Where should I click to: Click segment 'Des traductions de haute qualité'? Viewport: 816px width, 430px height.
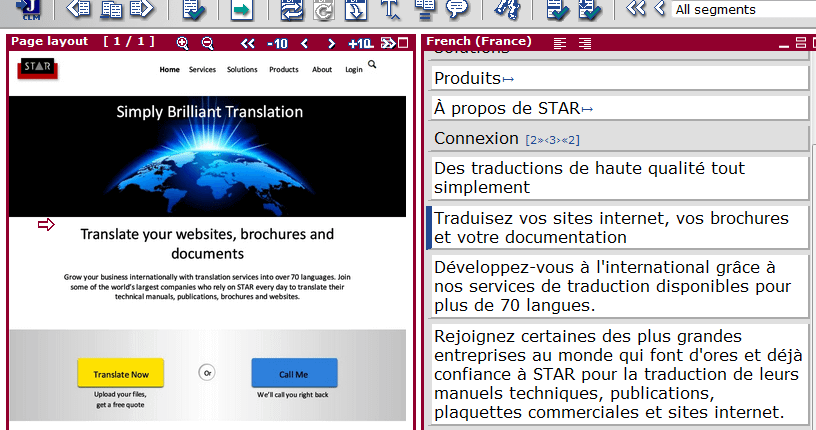[619, 178]
